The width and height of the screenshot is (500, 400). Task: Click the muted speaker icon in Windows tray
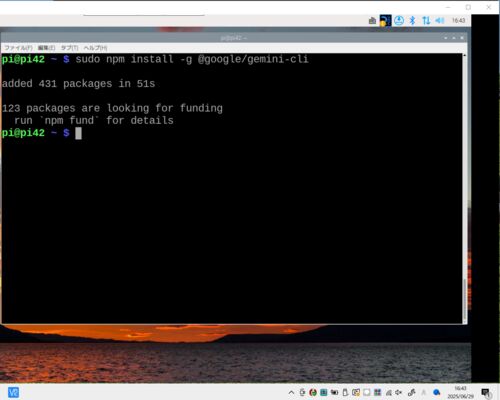(x=398, y=393)
